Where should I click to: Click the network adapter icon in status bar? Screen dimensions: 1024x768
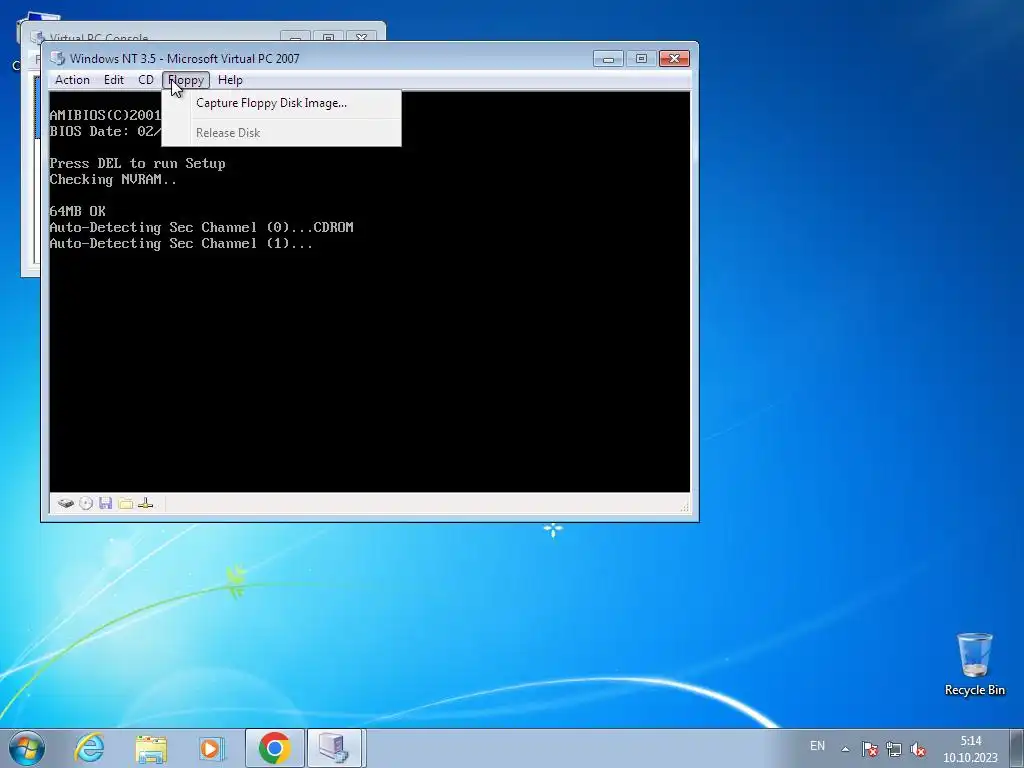pos(146,504)
